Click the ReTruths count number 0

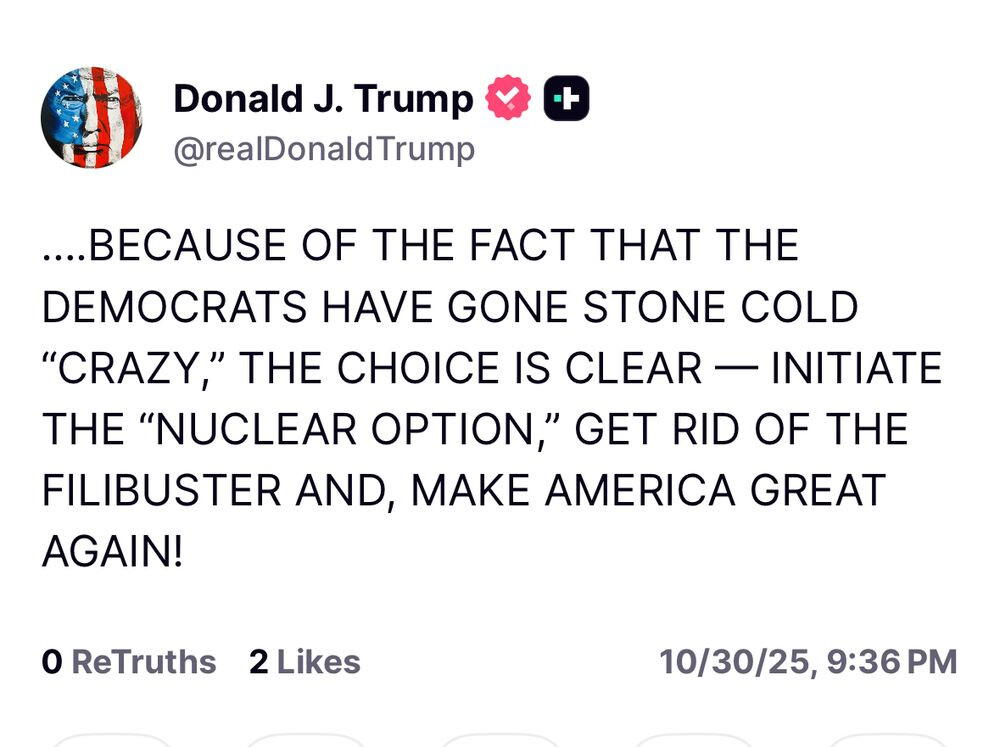52,662
